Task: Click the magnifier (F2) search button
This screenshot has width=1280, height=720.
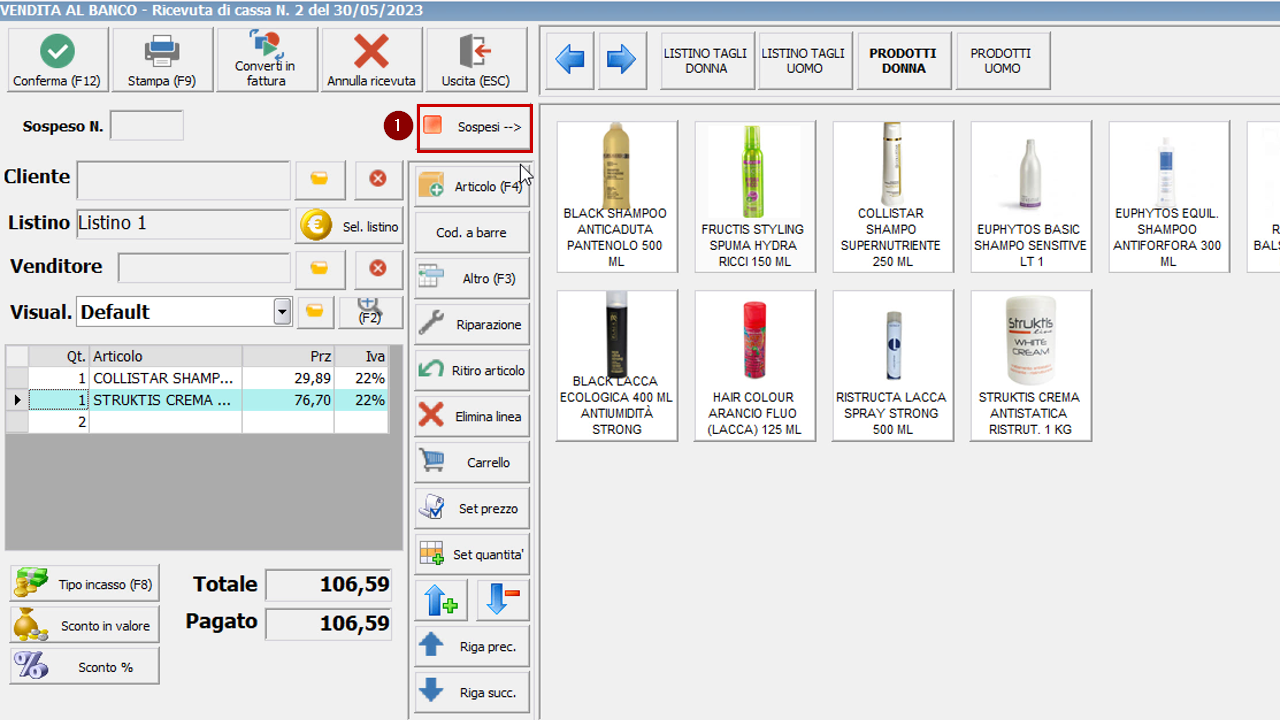Action: pyautogui.click(x=370, y=312)
